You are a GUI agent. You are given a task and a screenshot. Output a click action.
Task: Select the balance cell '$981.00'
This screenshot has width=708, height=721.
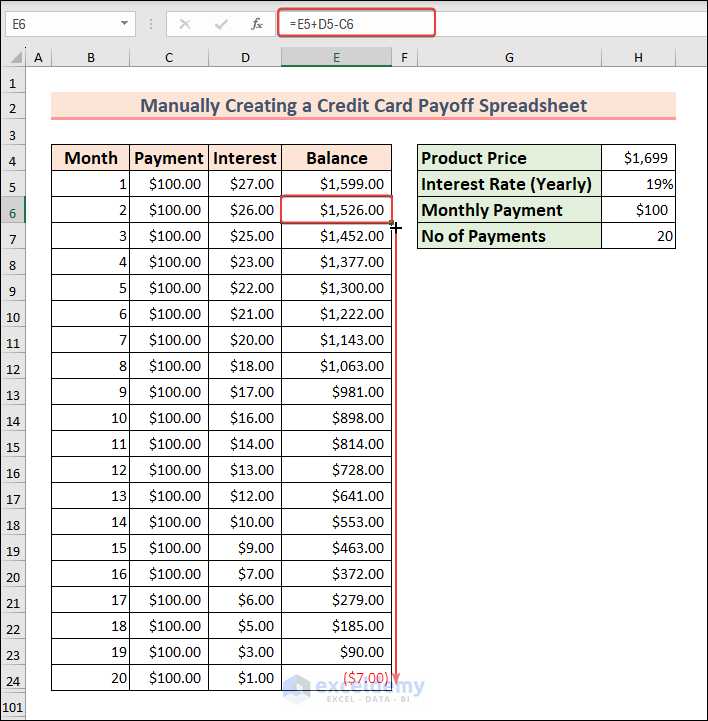click(337, 392)
